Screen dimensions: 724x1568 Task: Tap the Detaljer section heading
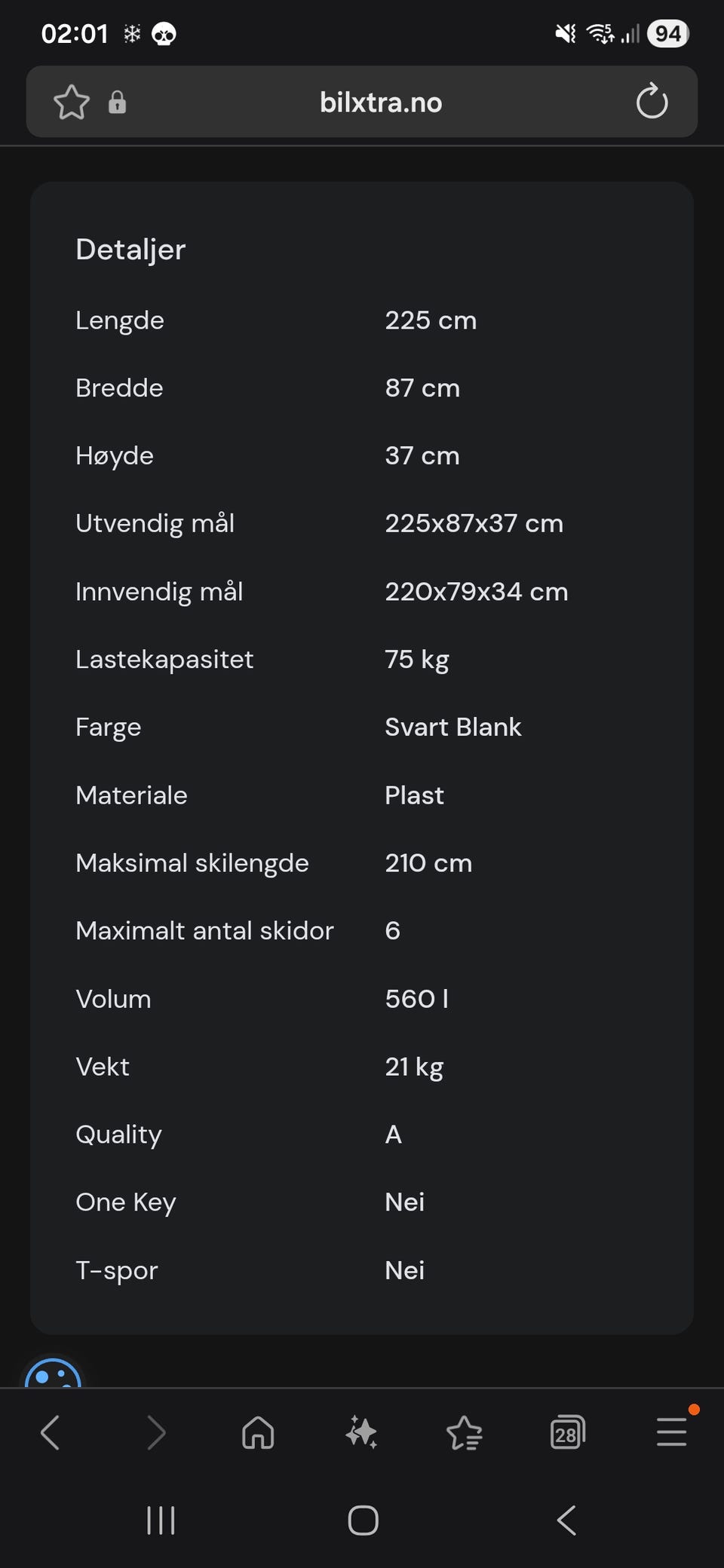(130, 250)
